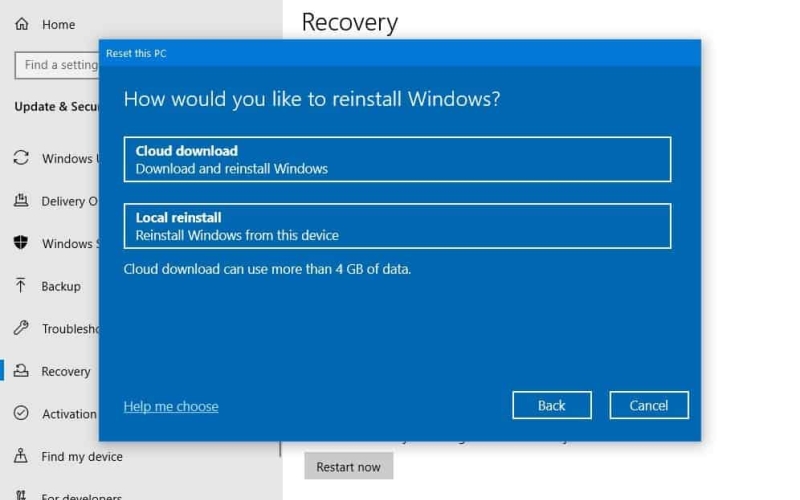The width and height of the screenshot is (800, 500).
Task: Click the Activation checkmark icon
Action: click(21, 413)
